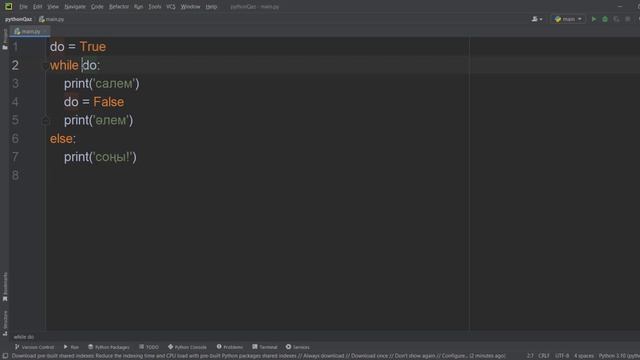Close the main.py editor tab

[45, 31]
